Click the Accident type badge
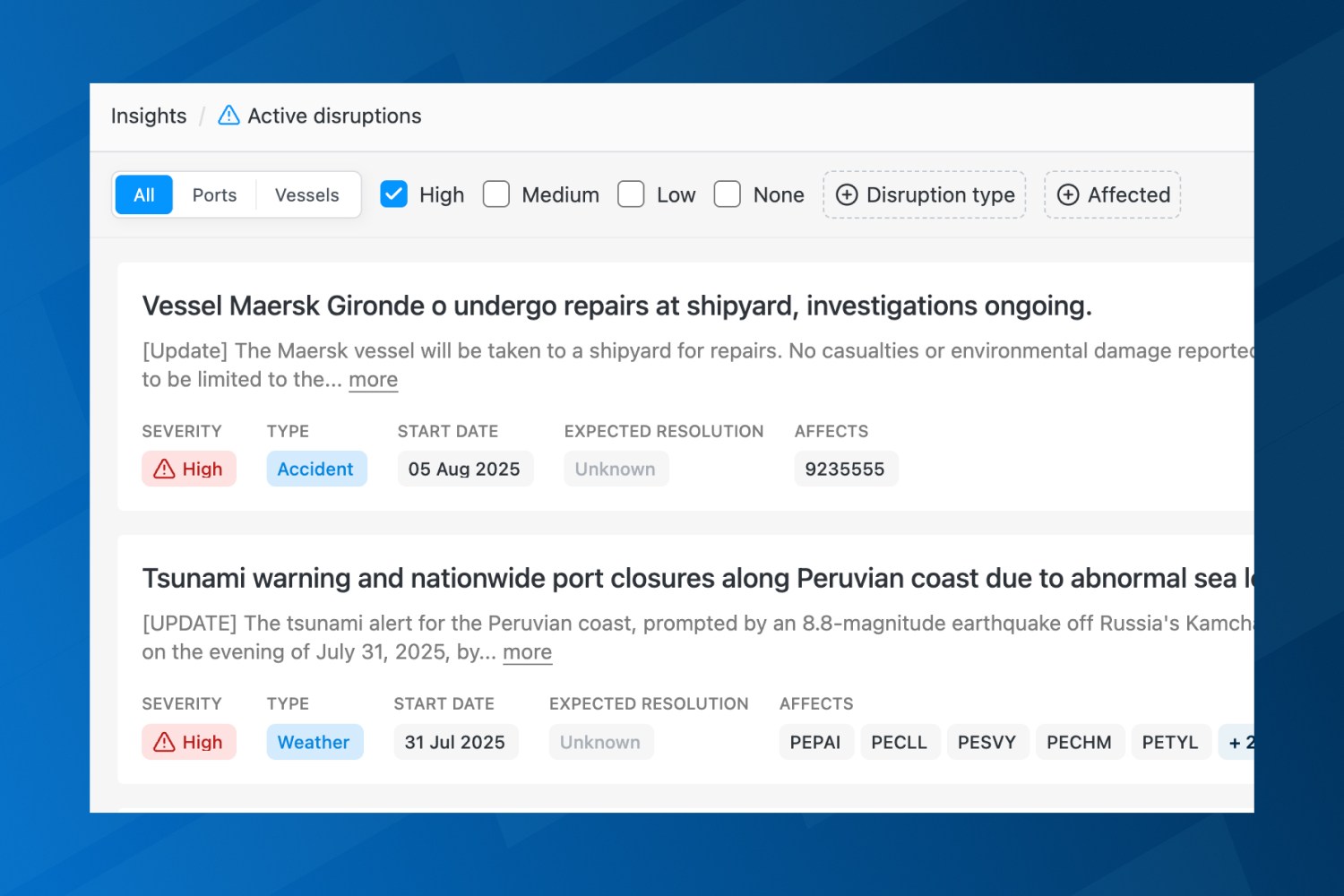Image resolution: width=1344 pixels, height=896 pixels. point(316,469)
